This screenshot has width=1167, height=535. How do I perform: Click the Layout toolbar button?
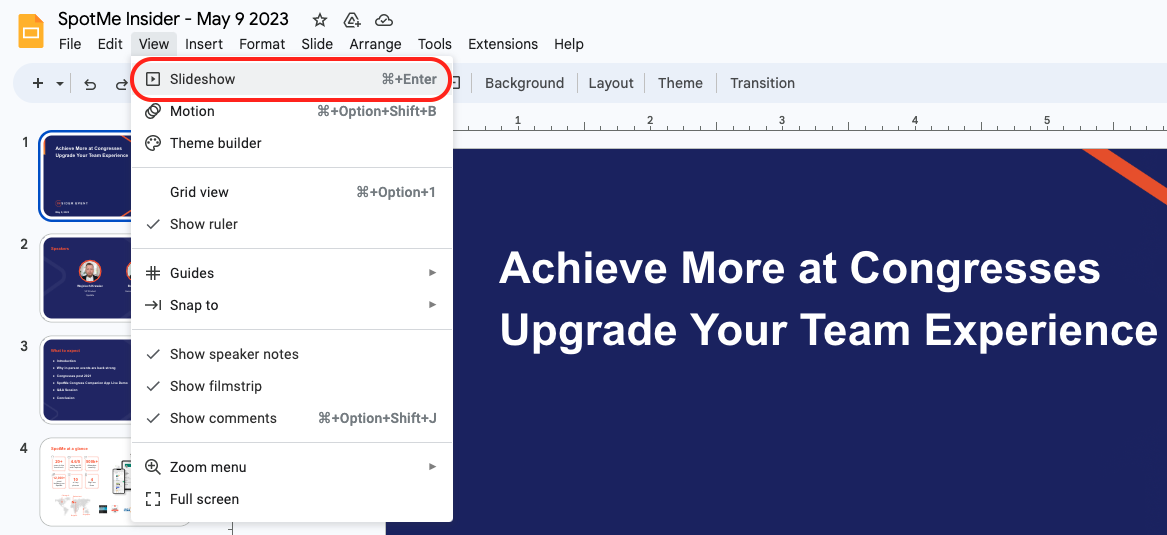pyautogui.click(x=610, y=83)
